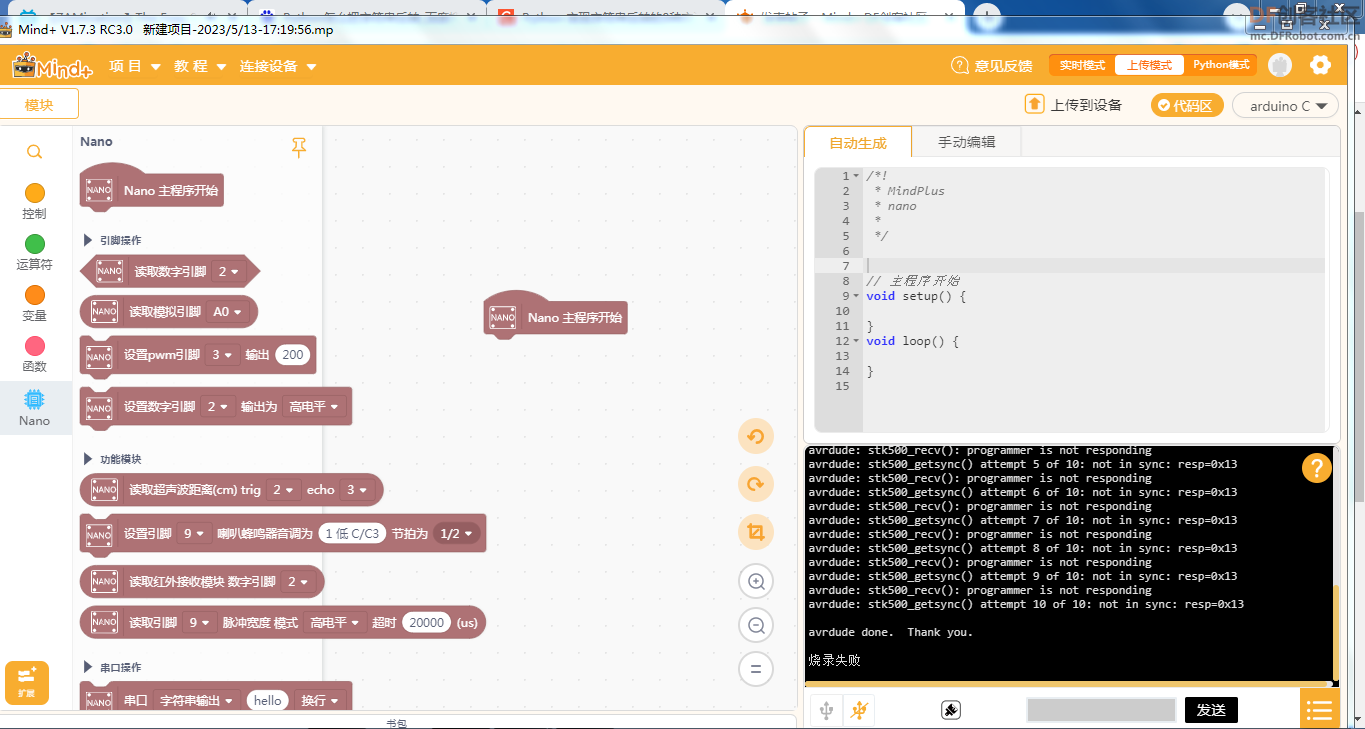Click the 烧录失败 message in the console
The height and width of the screenshot is (729, 1365).
[x=834, y=660]
